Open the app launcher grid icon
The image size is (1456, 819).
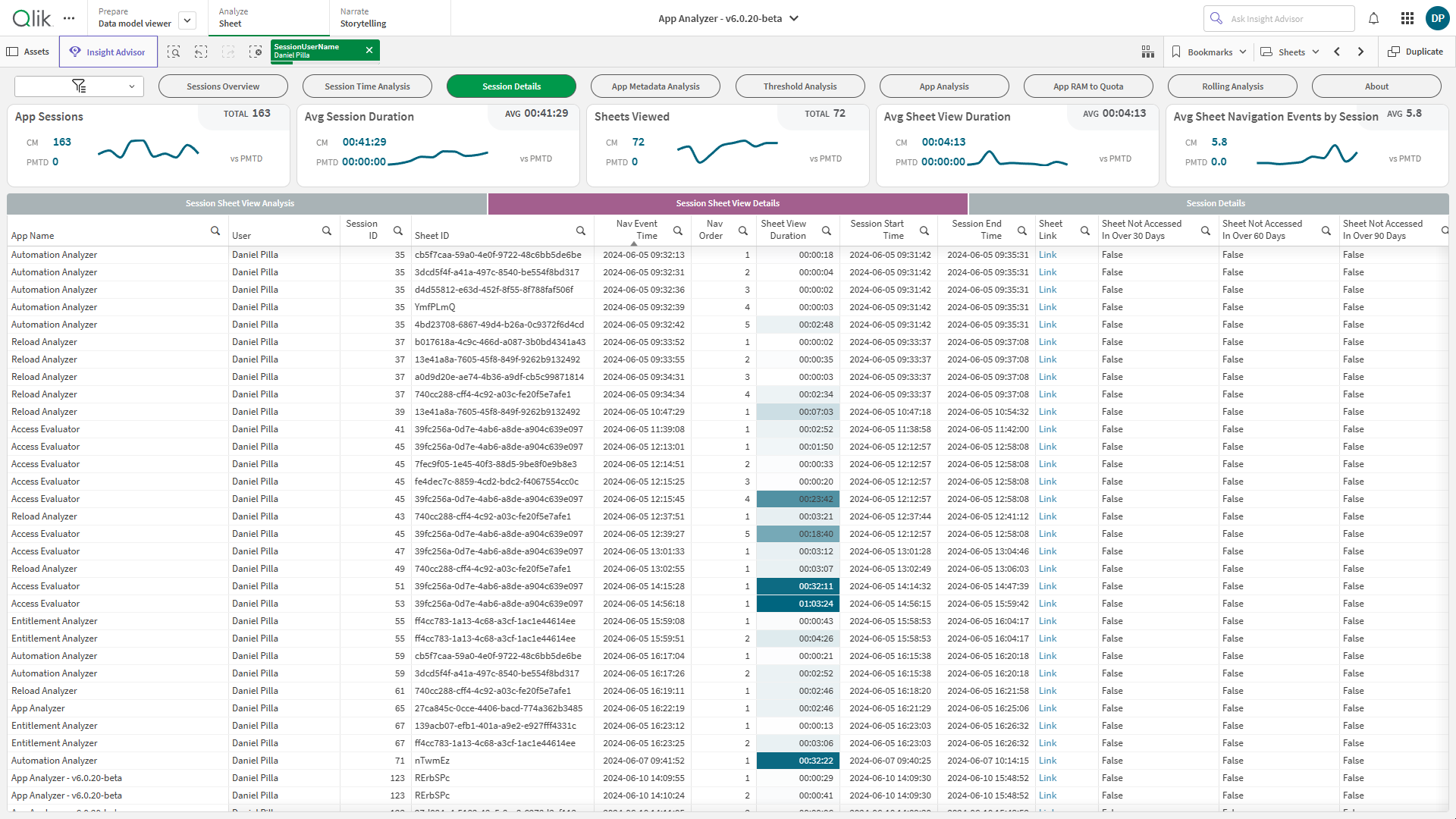tap(1407, 18)
